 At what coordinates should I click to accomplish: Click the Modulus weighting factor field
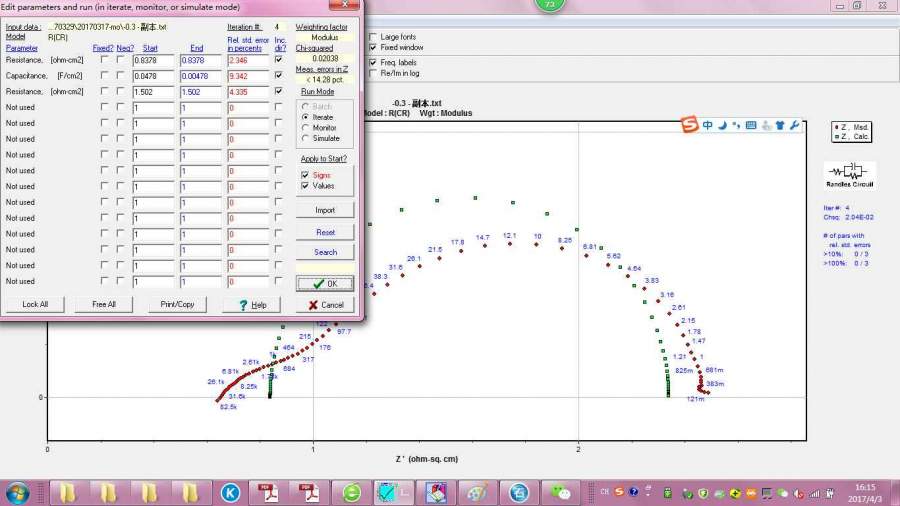325,37
